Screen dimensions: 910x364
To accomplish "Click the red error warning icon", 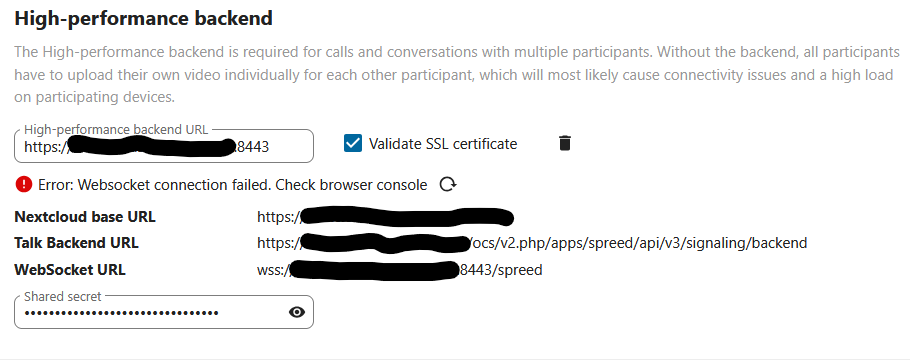I will 24,185.
